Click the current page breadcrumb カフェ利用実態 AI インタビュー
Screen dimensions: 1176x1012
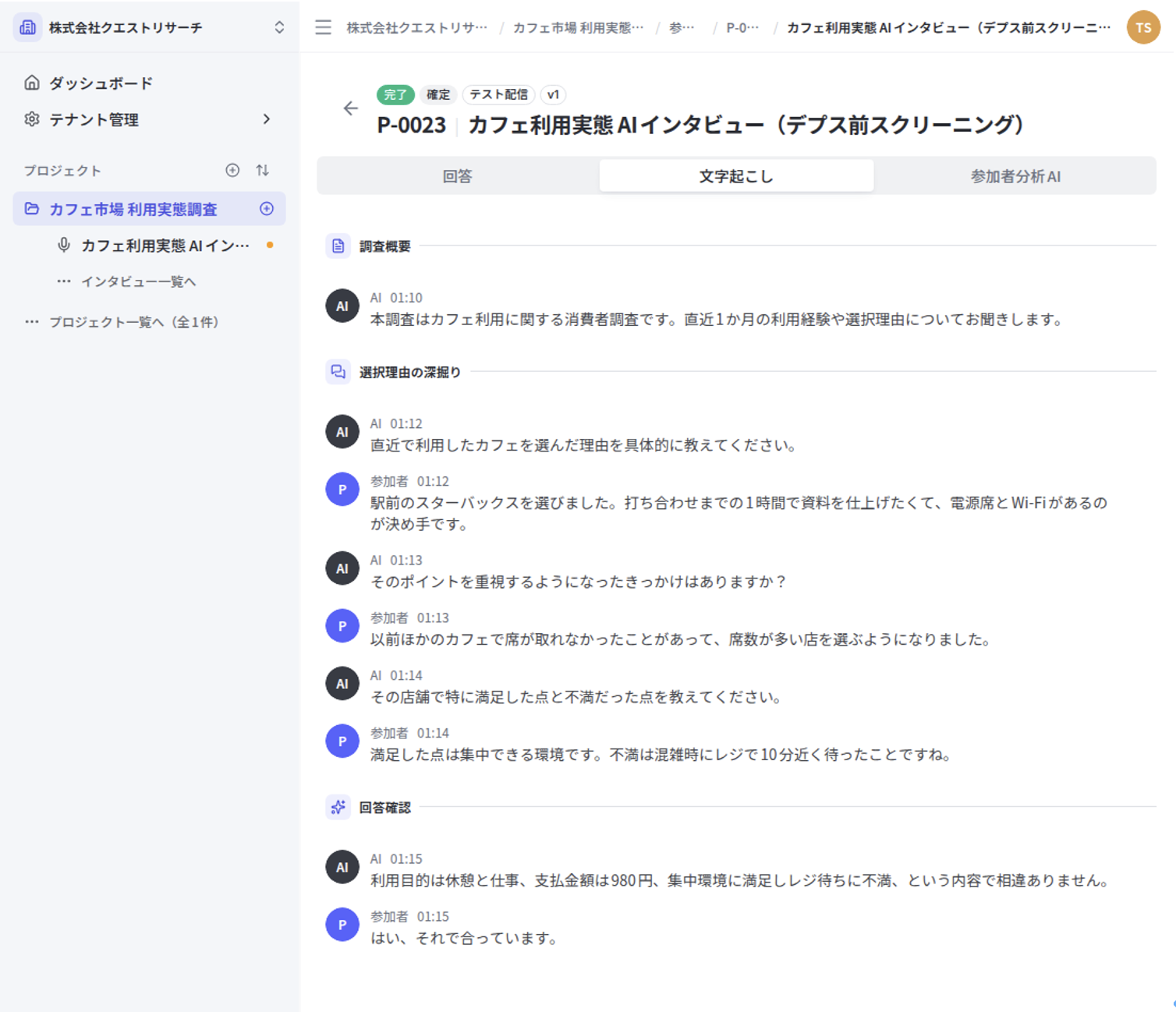pos(949,28)
